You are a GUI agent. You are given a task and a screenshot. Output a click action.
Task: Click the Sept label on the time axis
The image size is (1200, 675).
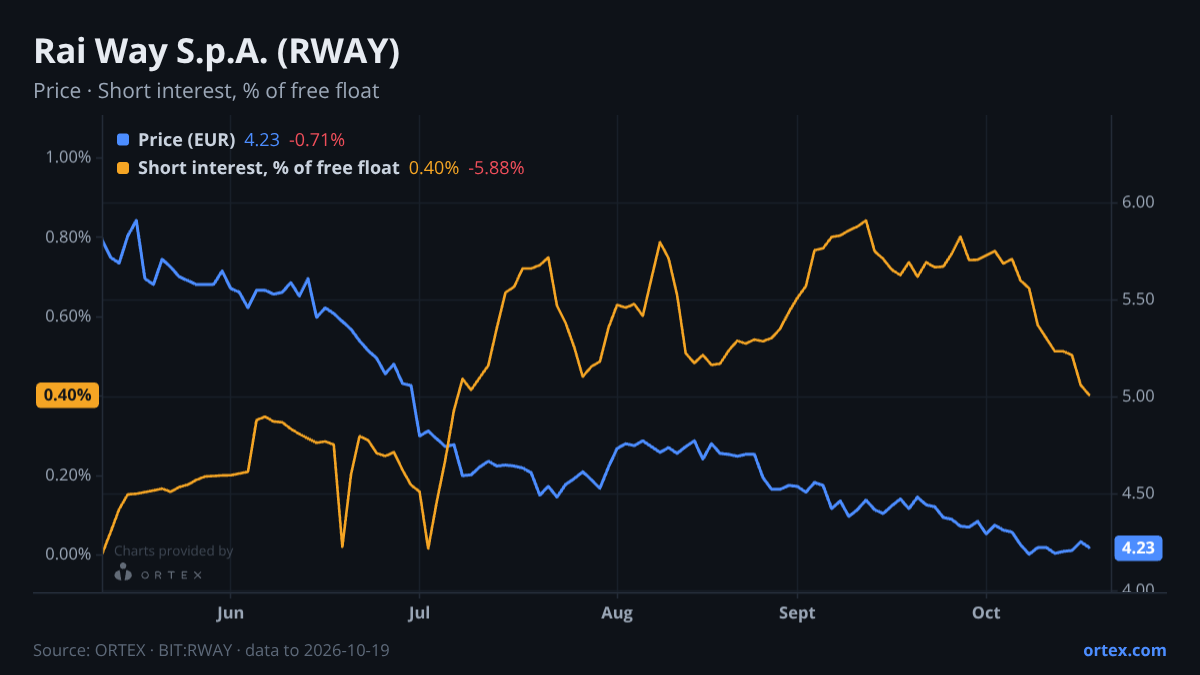[797, 612]
